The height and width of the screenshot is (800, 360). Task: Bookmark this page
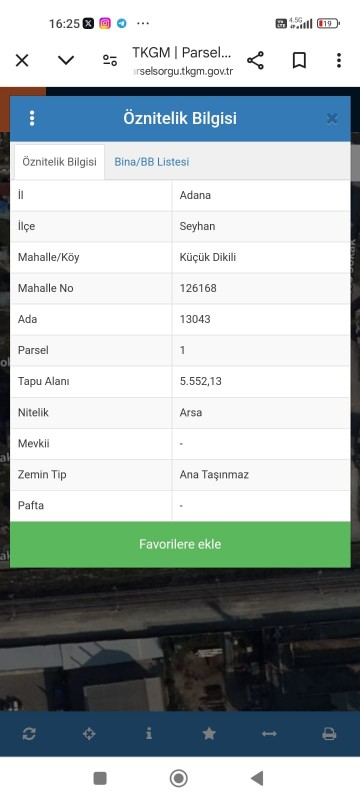[299, 61]
